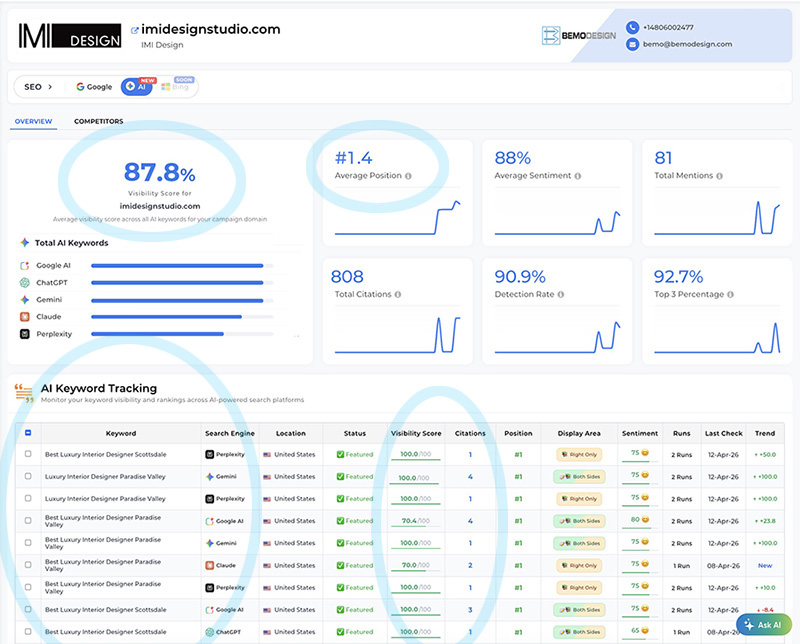Viewport: 800px width, 644px height.
Task: Select the Google search engine tab
Action: (x=94, y=87)
